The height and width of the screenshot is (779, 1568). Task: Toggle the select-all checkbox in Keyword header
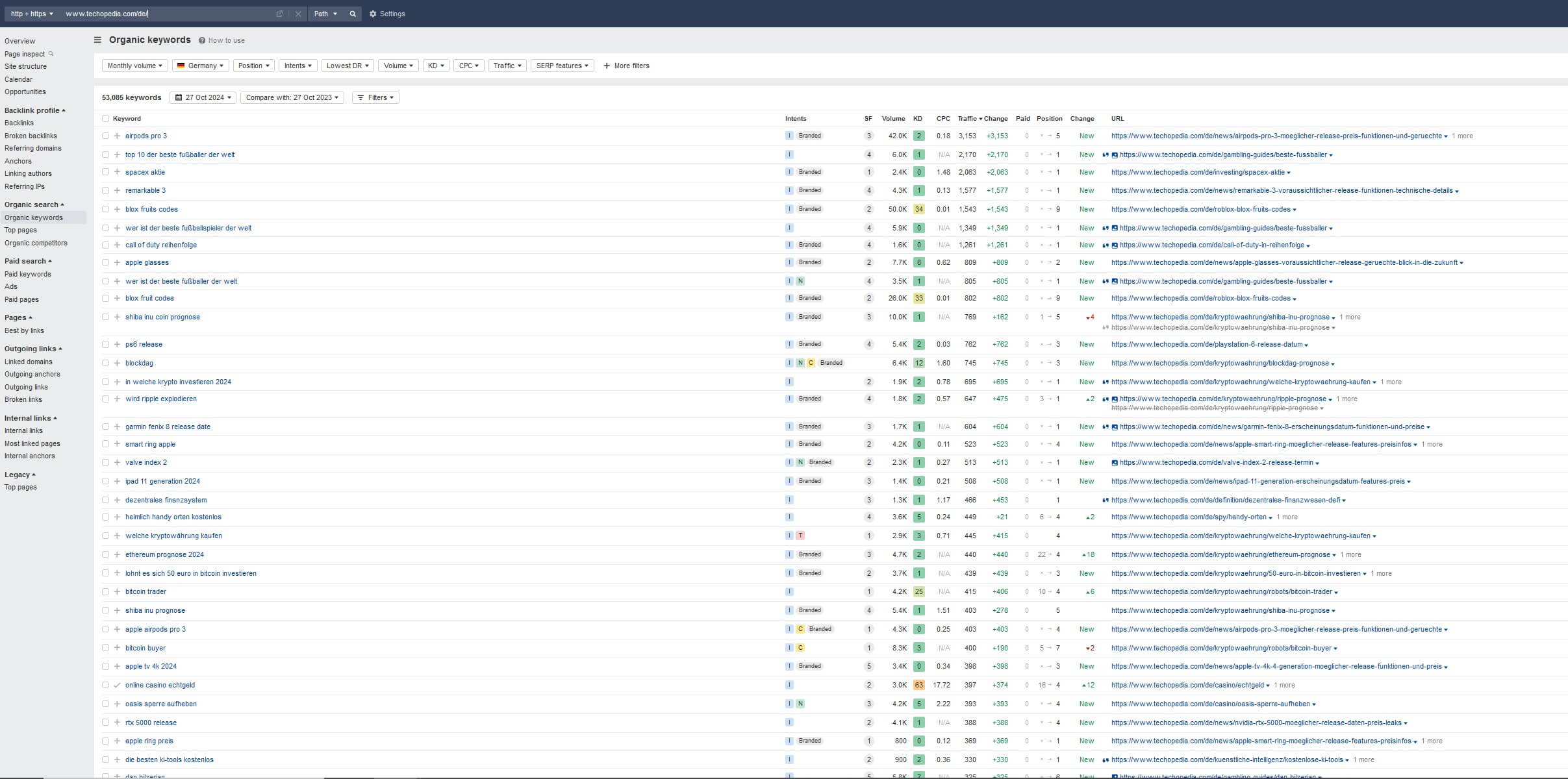click(105, 119)
